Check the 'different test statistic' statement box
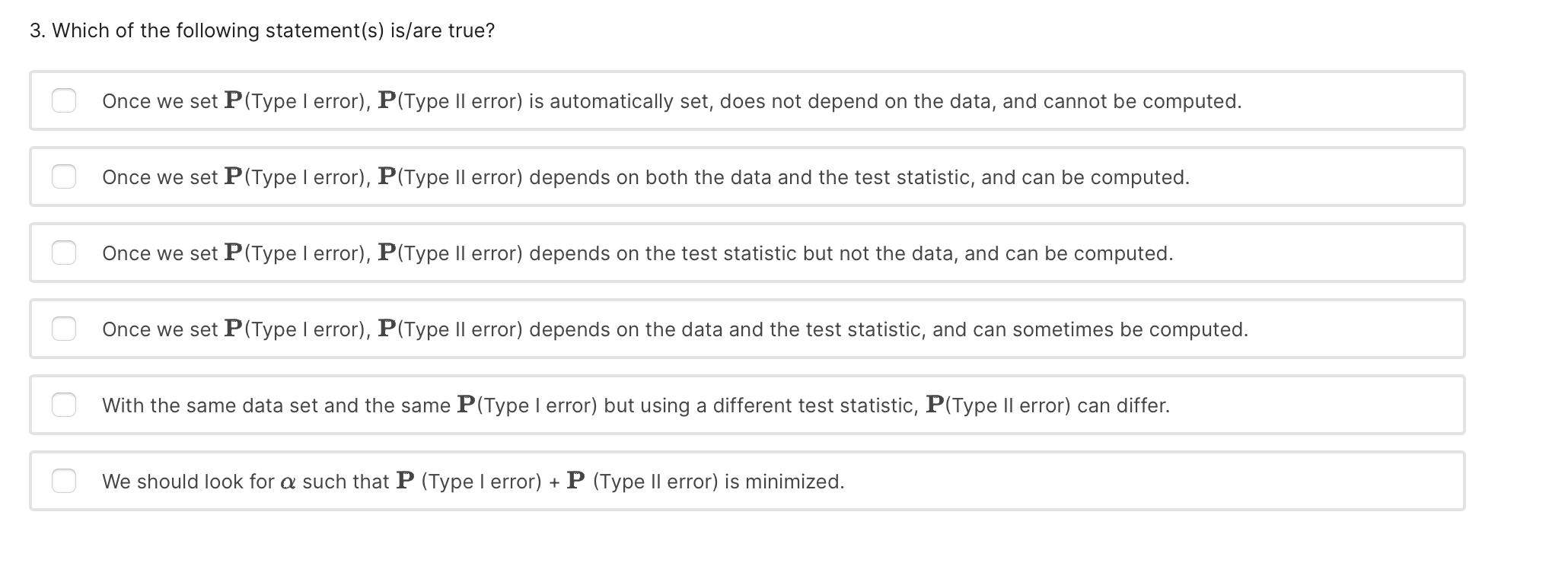This screenshot has height=566, width=1568. pyautogui.click(x=64, y=405)
